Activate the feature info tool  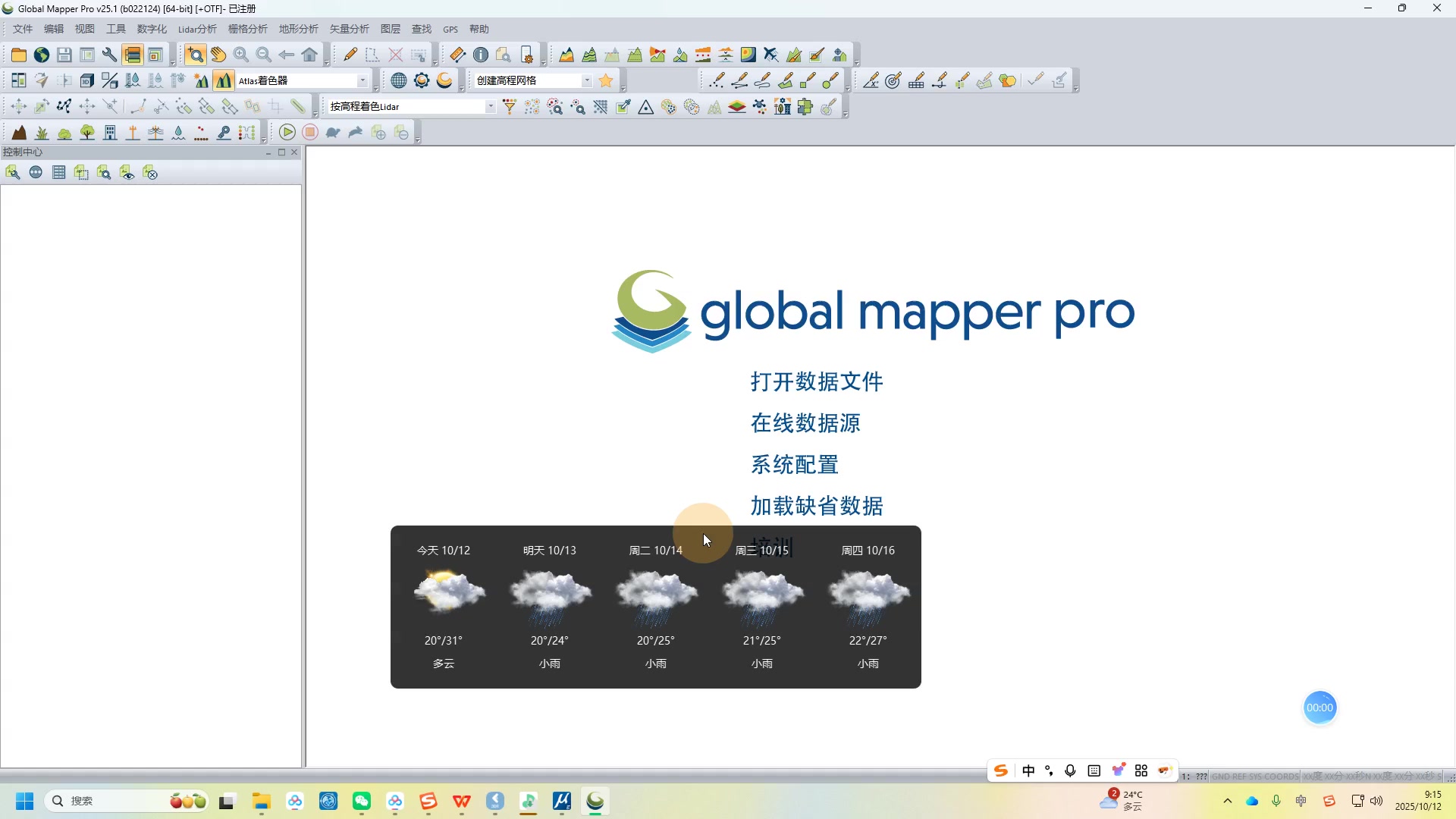tap(481, 55)
